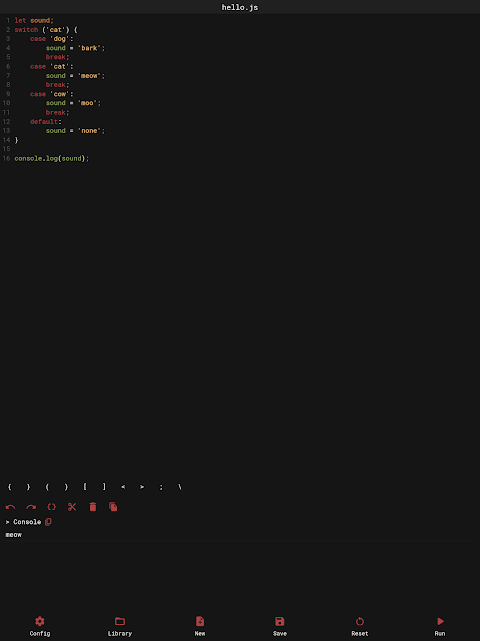Click the hello.js file title
The image size is (480, 641).
[x=240, y=7]
